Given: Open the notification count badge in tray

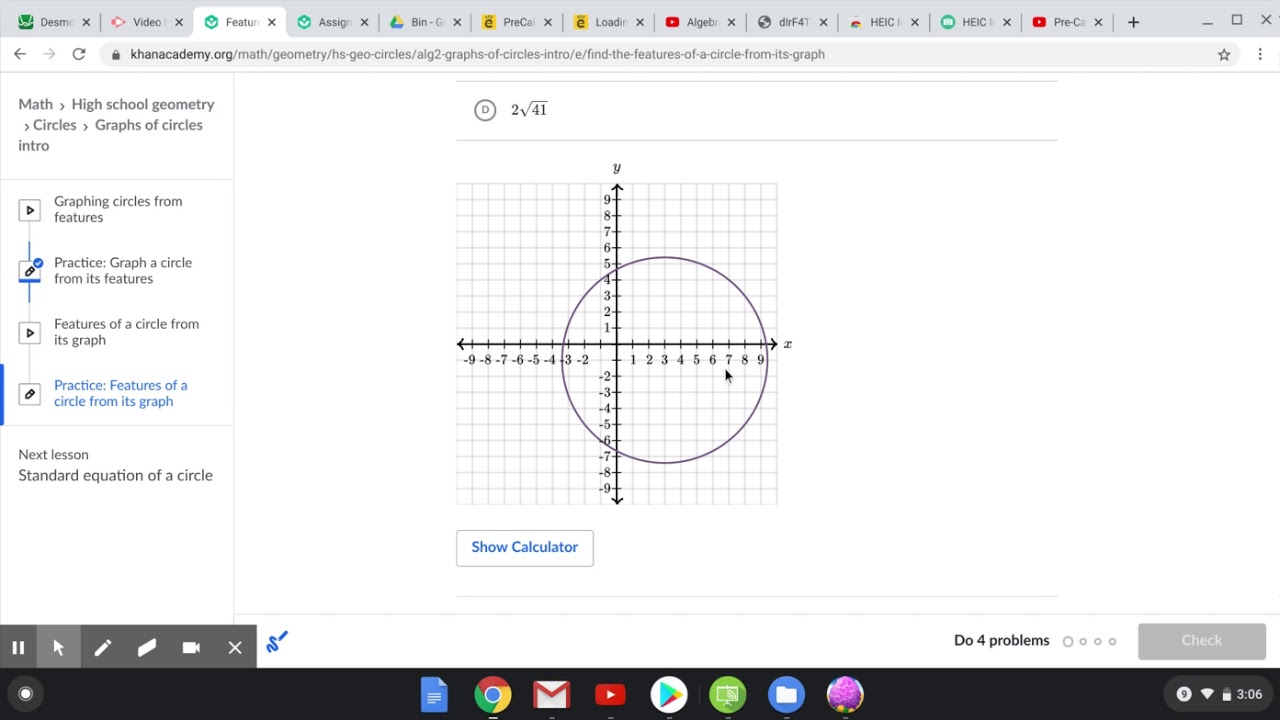Looking at the screenshot, I should [x=1184, y=694].
